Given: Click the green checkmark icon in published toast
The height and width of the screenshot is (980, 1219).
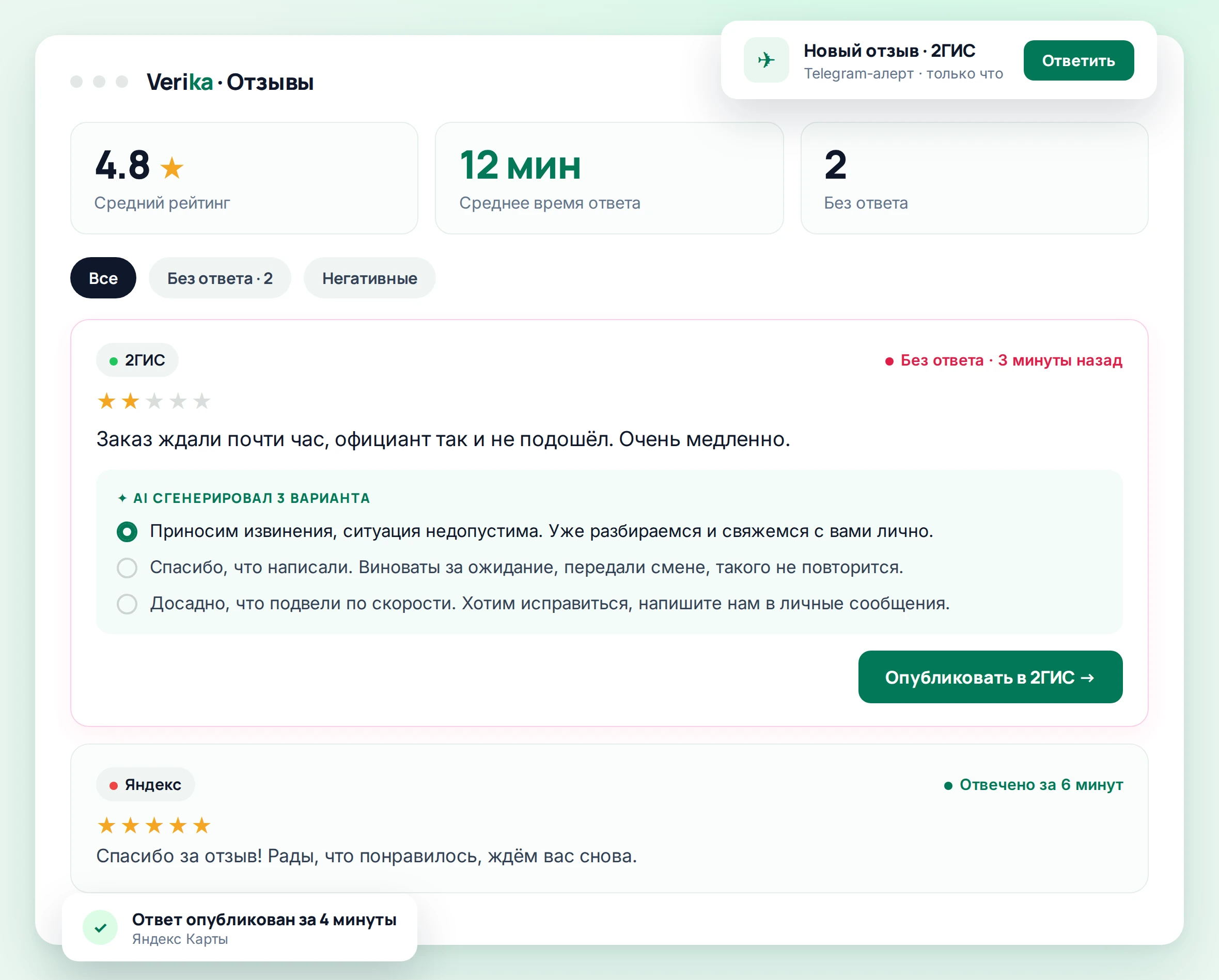Looking at the screenshot, I should point(100,927).
